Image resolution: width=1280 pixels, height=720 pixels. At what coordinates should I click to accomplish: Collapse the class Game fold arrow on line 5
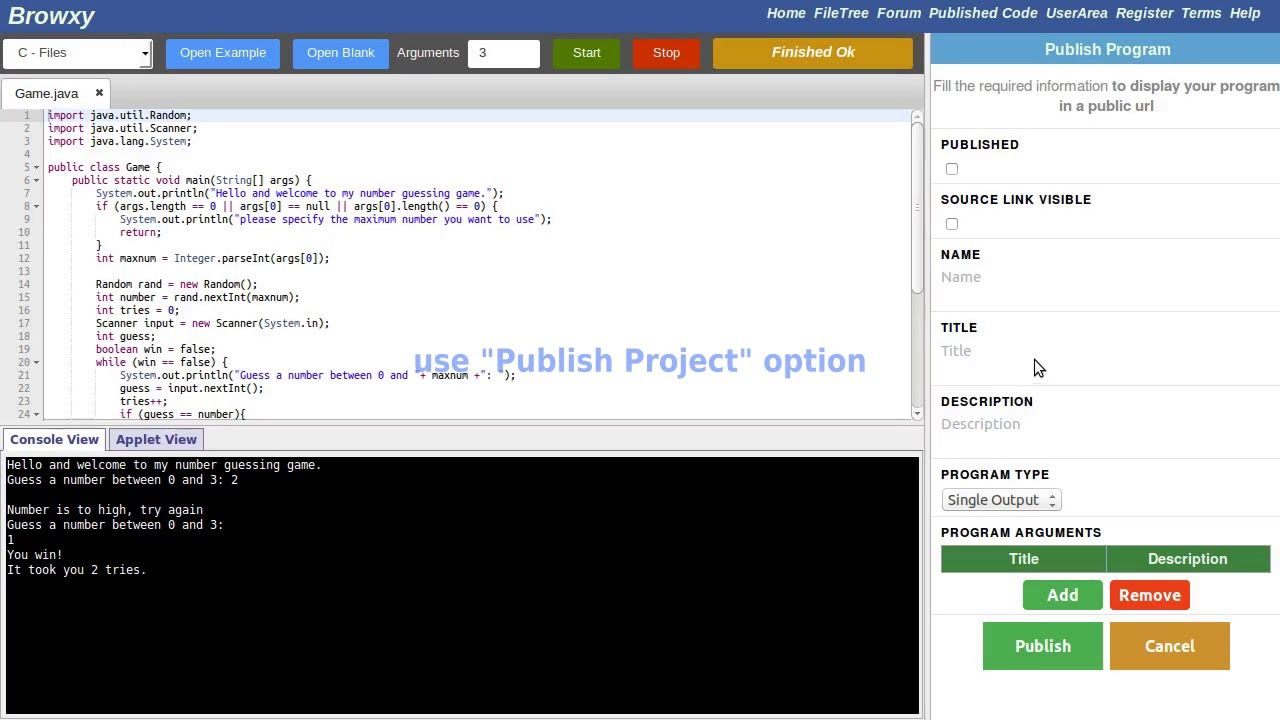point(37,168)
